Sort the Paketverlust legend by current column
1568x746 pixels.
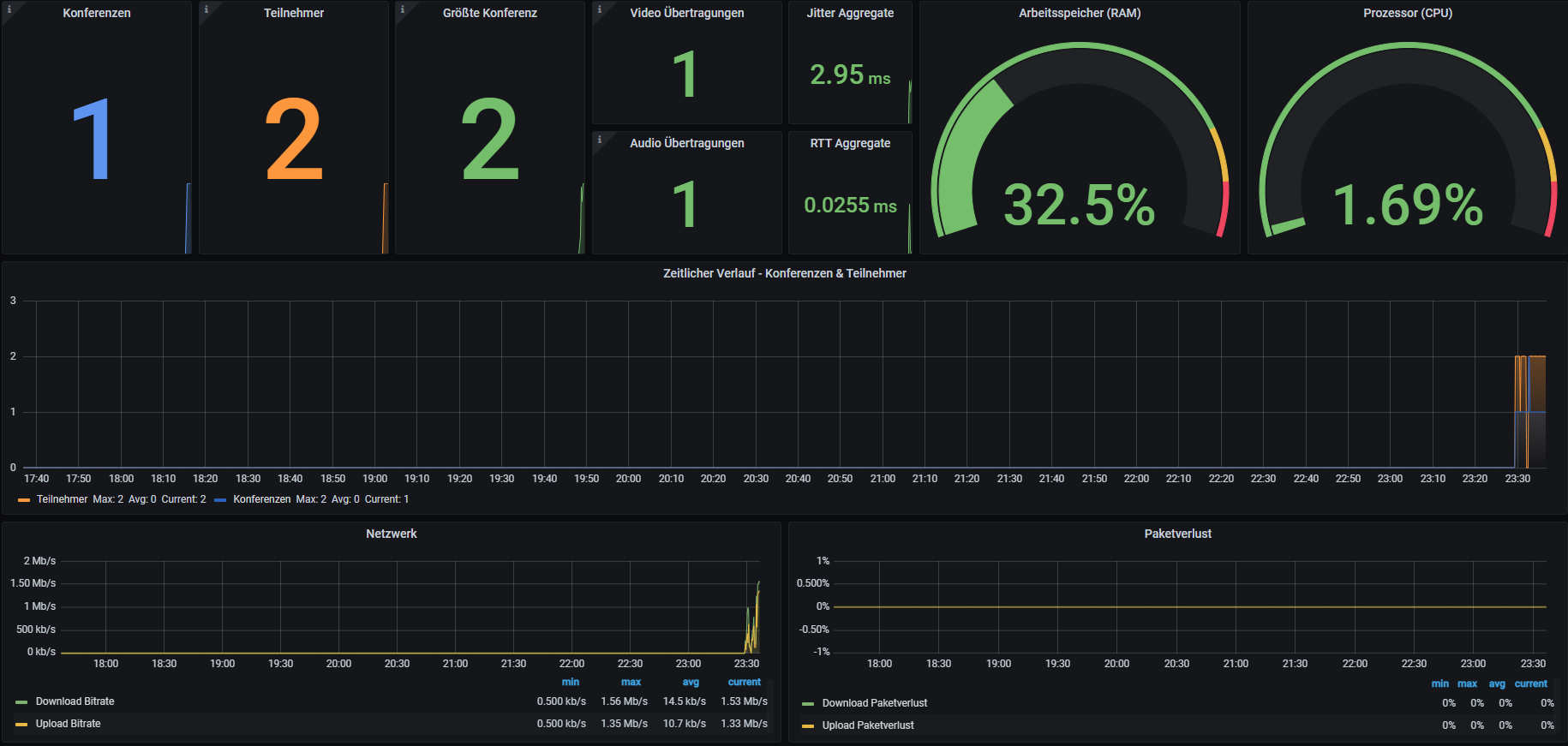(x=1531, y=684)
